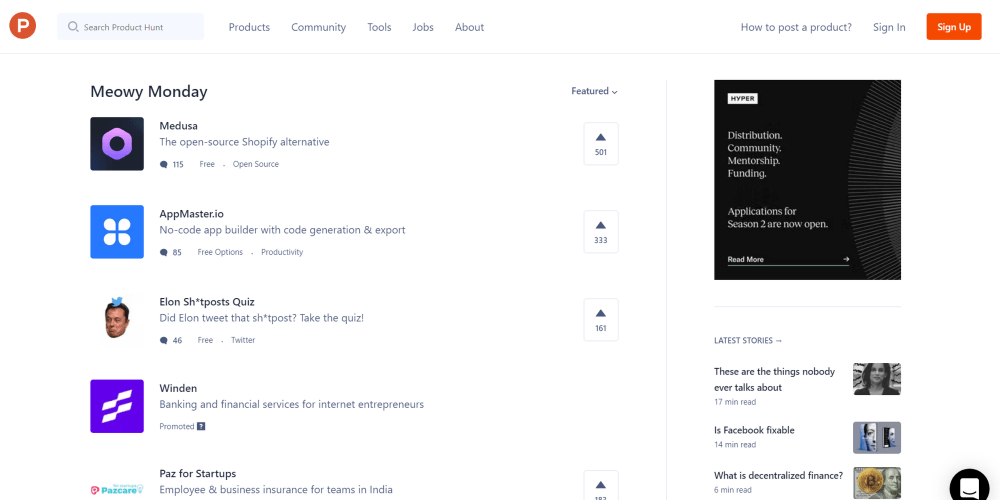Open the Winden product title
The image size is (1000, 500).
point(178,388)
